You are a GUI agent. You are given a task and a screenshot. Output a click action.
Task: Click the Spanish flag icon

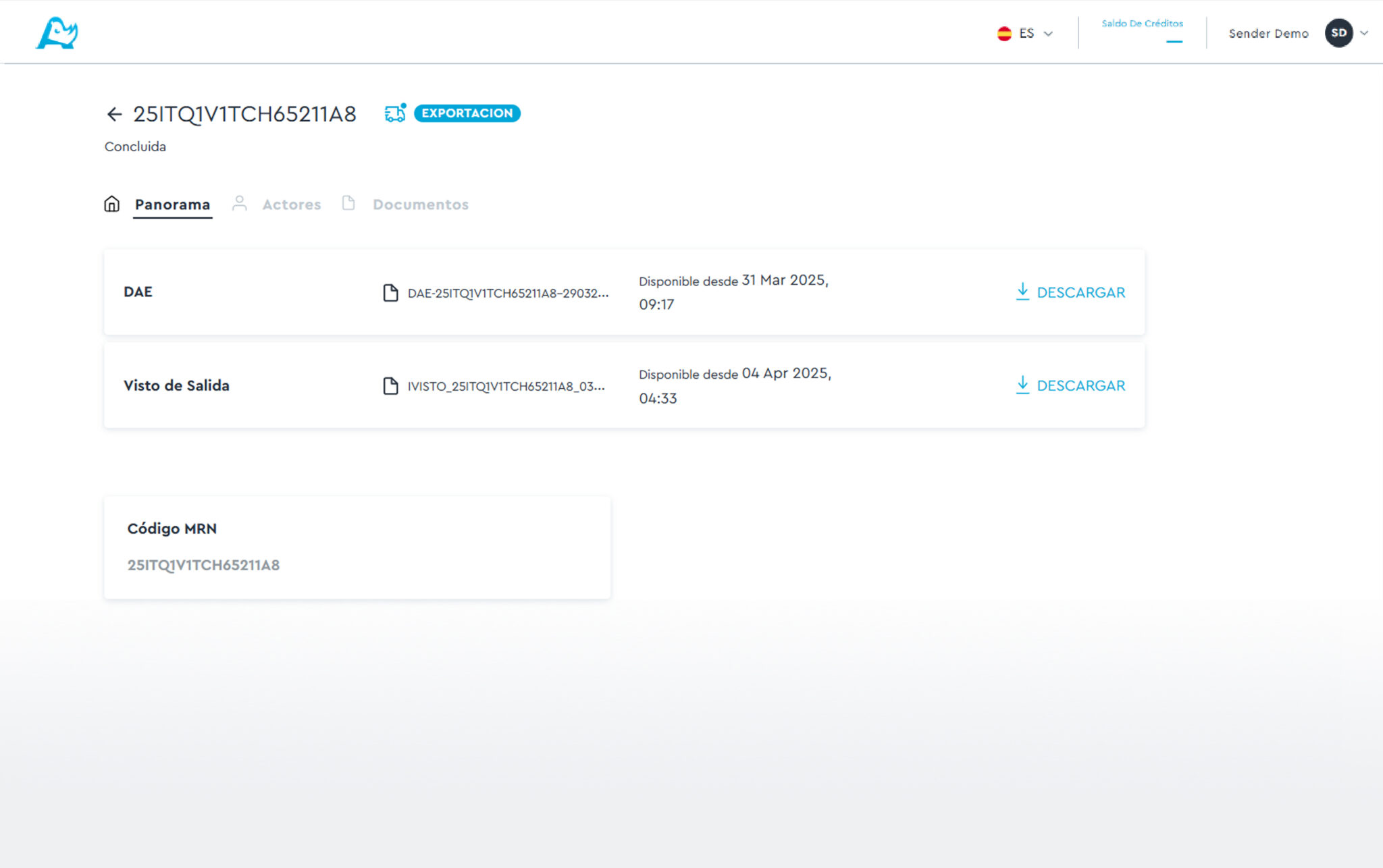[x=1004, y=34]
